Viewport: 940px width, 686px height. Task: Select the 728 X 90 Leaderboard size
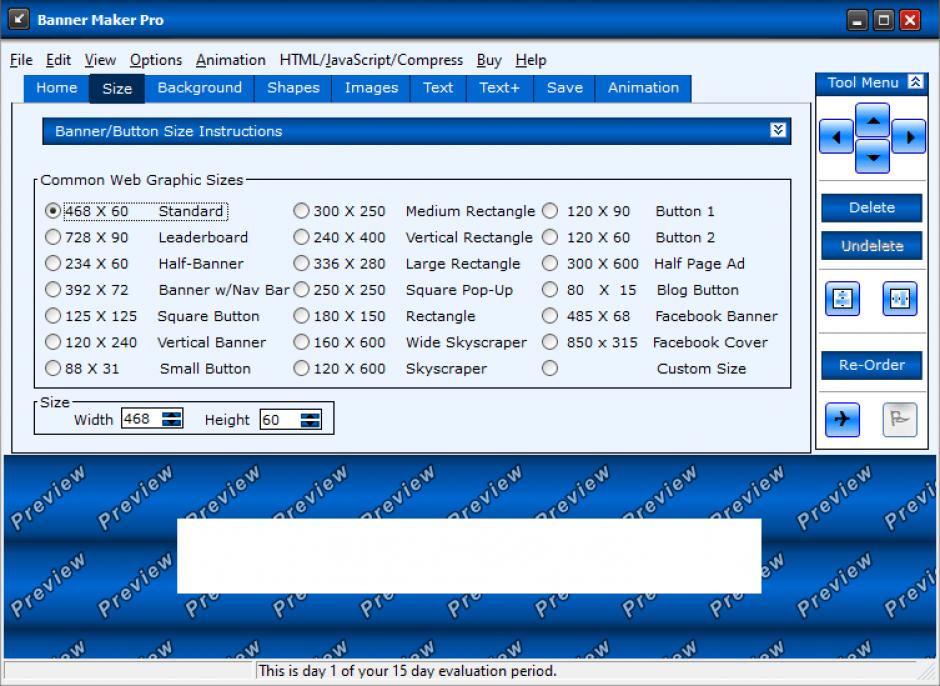pos(53,238)
